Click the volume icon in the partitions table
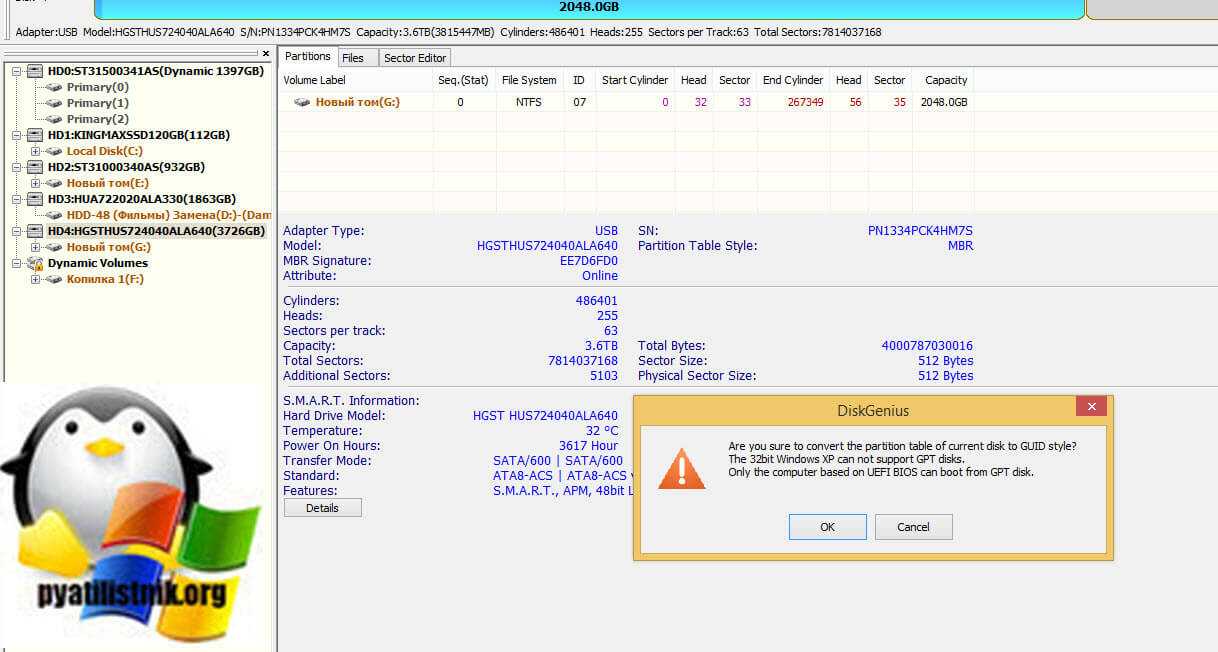The width and height of the screenshot is (1218, 652). click(301, 102)
